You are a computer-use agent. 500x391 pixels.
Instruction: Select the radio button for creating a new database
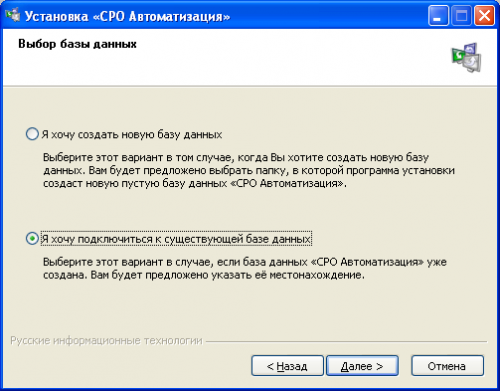coord(32,134)
